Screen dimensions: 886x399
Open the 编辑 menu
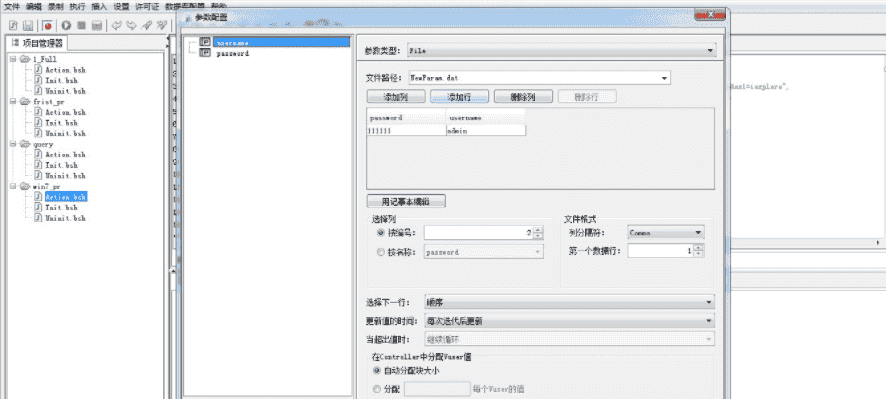tap(34, 7)
